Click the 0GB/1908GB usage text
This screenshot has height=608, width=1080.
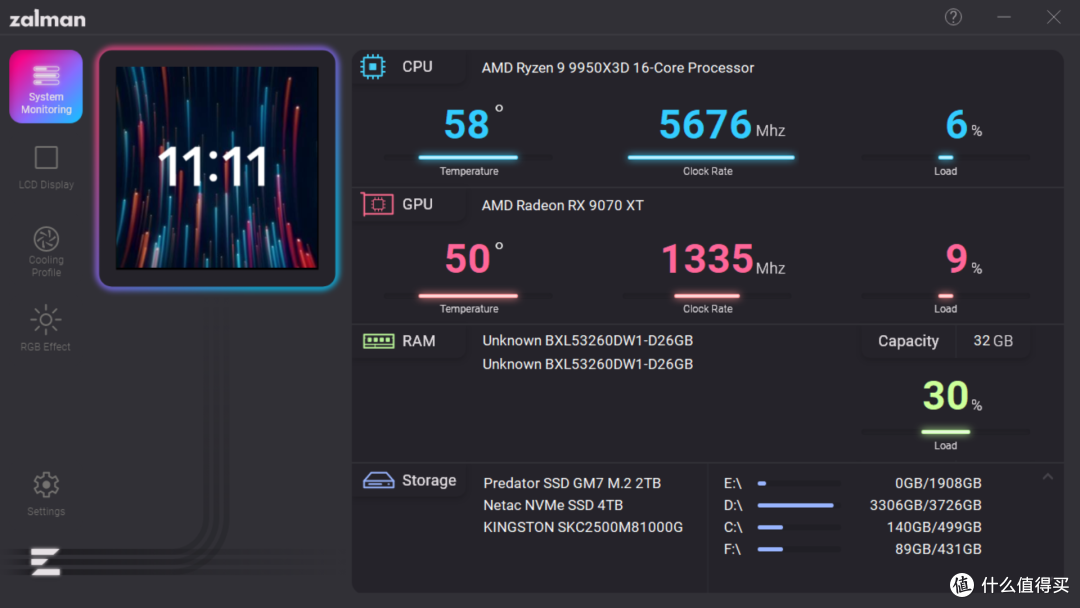[938, 483]
